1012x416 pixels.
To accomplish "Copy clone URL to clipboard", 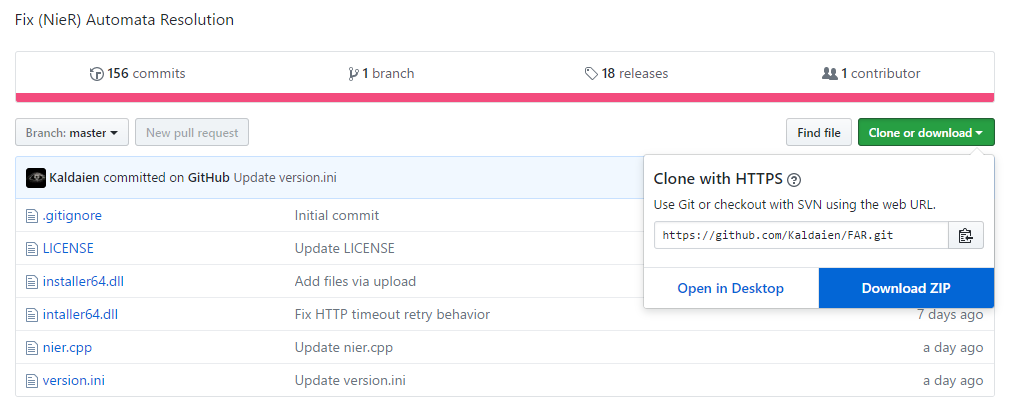I will (x=965, y=236).
